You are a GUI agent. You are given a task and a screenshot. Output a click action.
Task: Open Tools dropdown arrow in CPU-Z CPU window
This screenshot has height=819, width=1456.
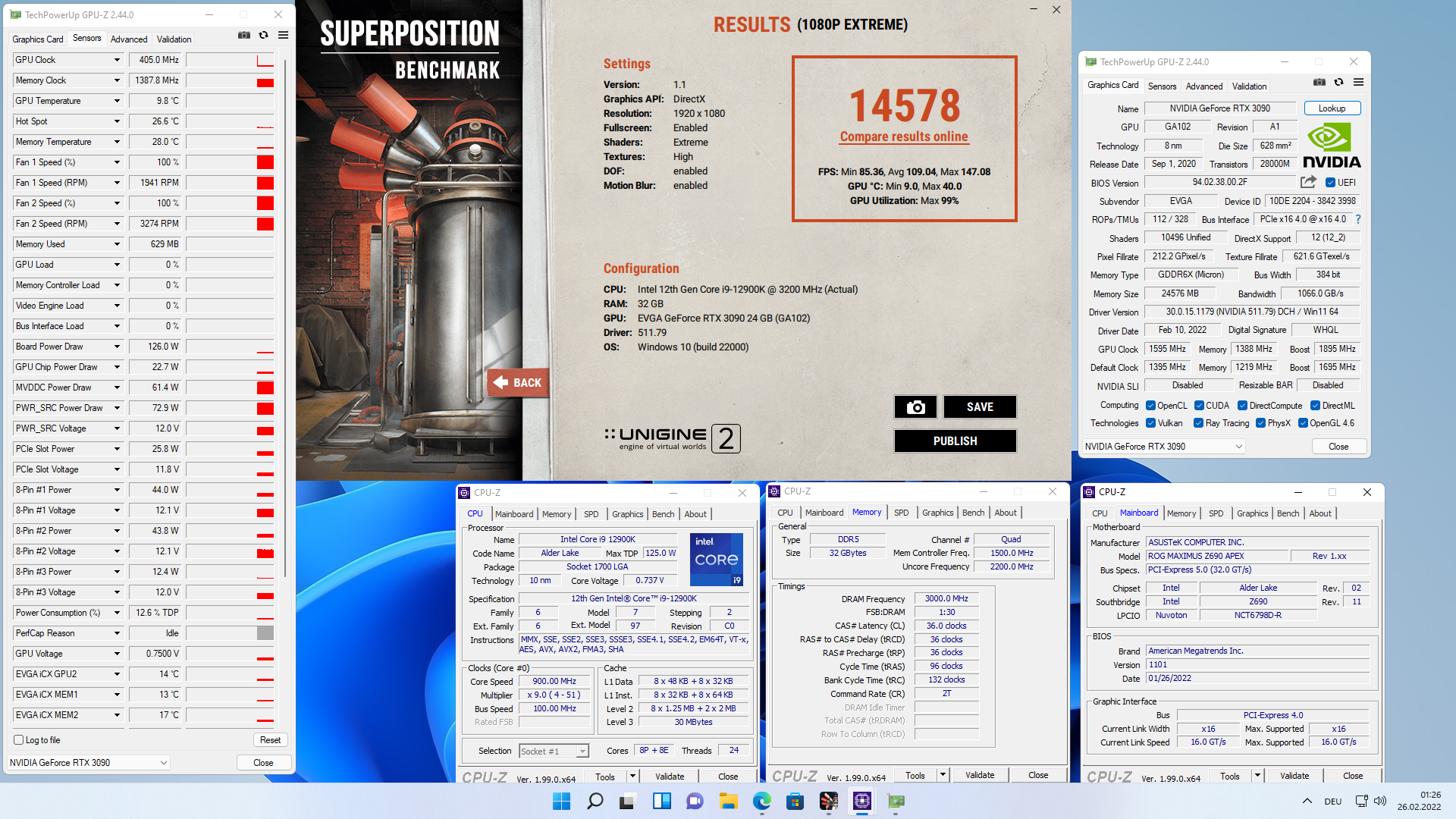coord(632,777)
